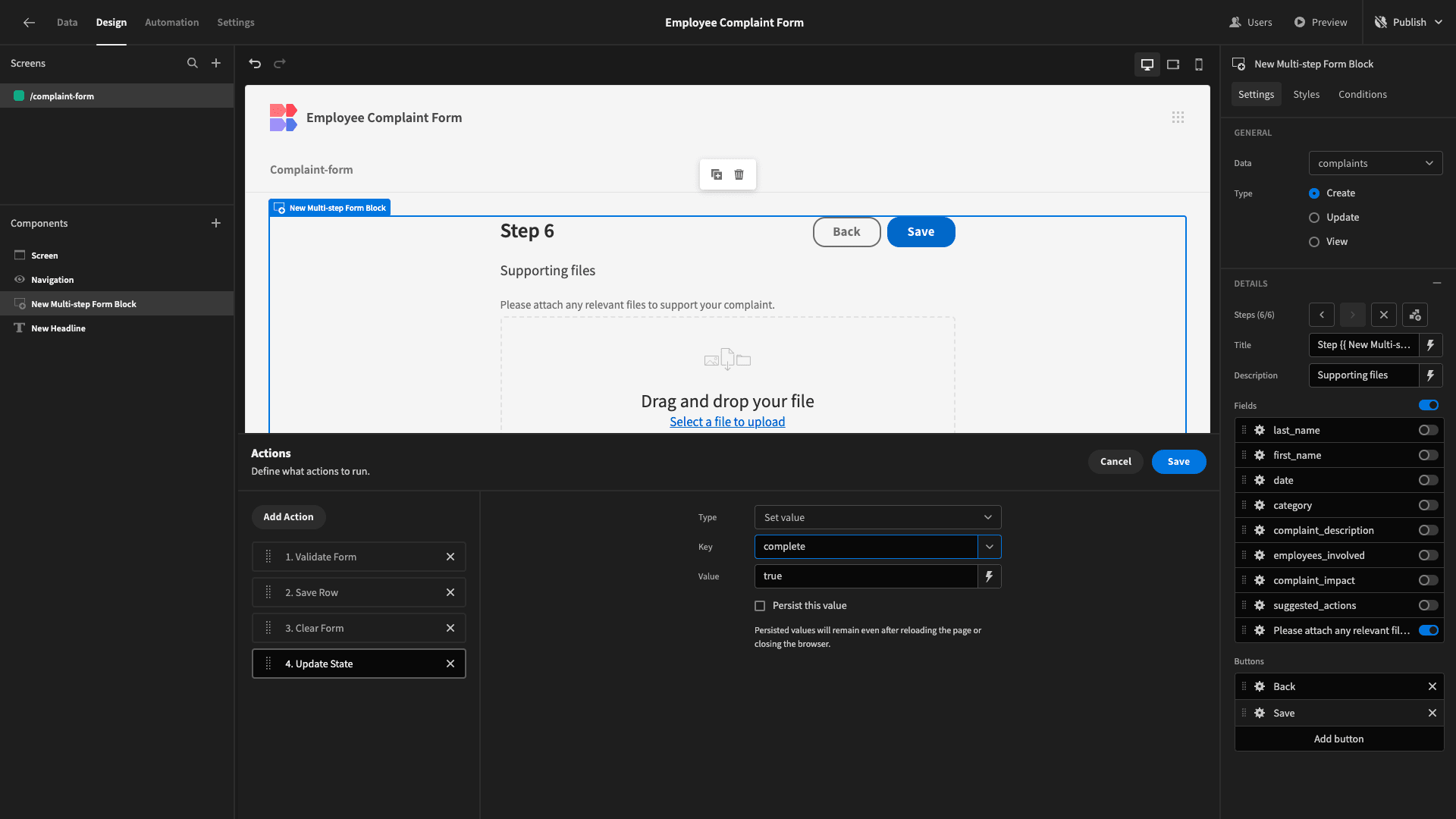Open settings gear for Back button
Screen dimensions: 1456x819
click(x=1260, y=686)
